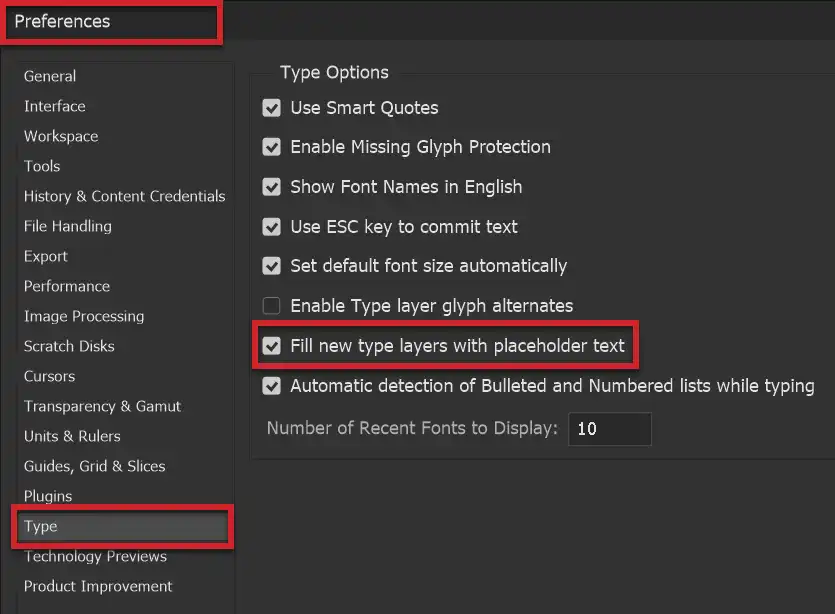The height and width of the screenshot is (614, 835).
Task: Toggle Use Smart Quotes
Action: (x=271, y=108)
